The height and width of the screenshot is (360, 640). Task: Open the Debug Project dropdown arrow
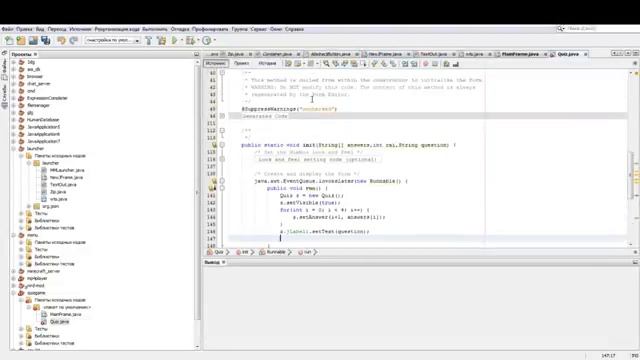pyautogui.click(x=198, y=40)
